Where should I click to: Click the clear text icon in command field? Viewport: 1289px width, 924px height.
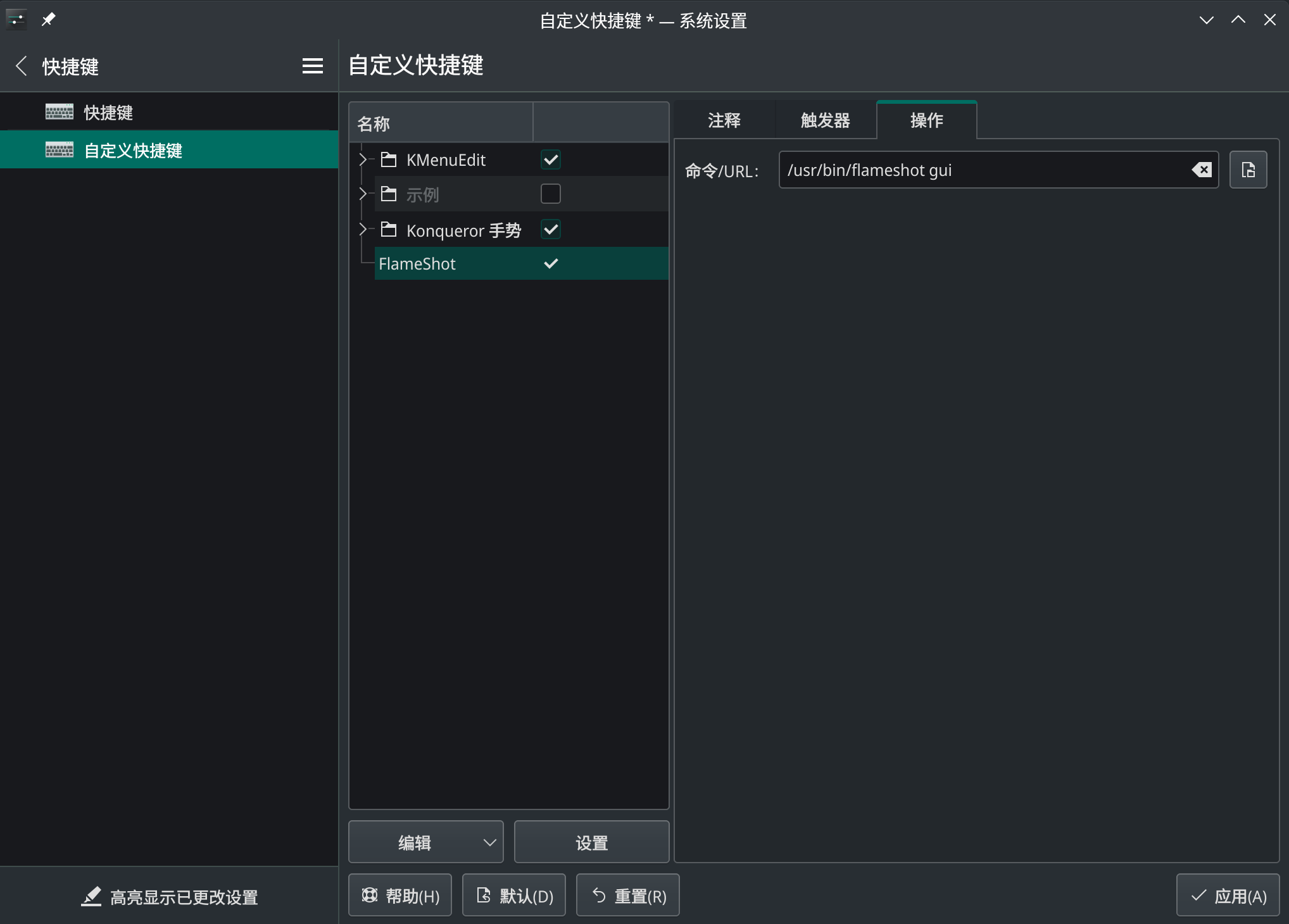[x=1201, y=170]
